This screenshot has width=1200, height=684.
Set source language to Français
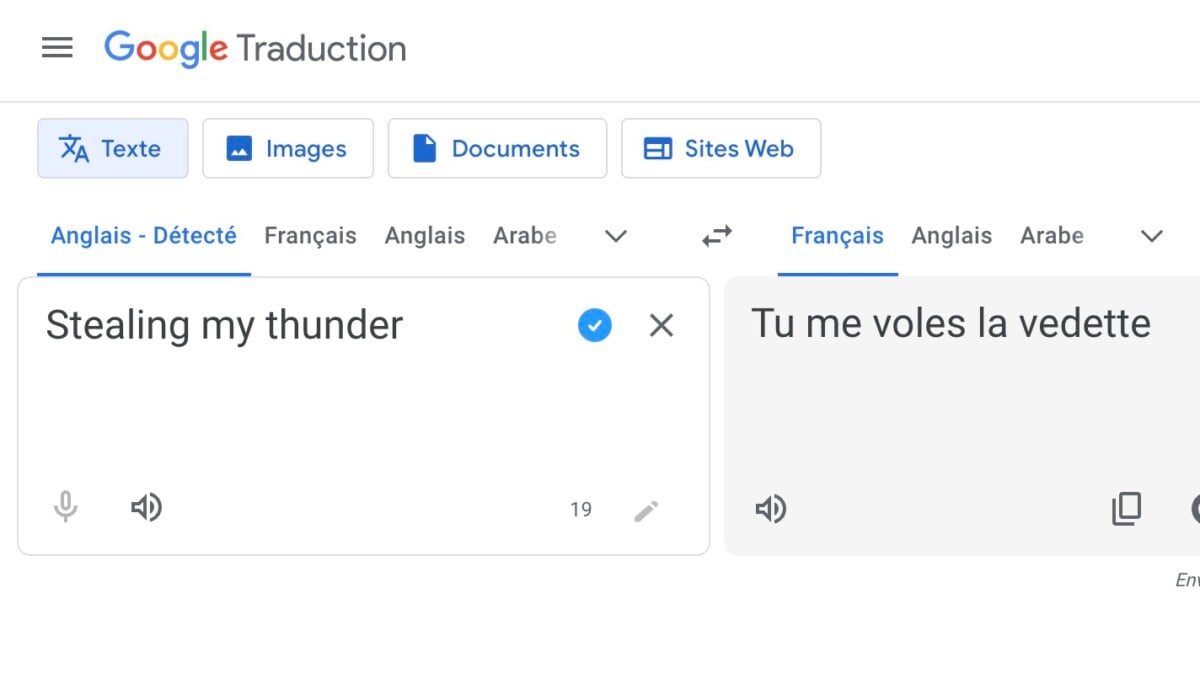click(x=310, y=236)
